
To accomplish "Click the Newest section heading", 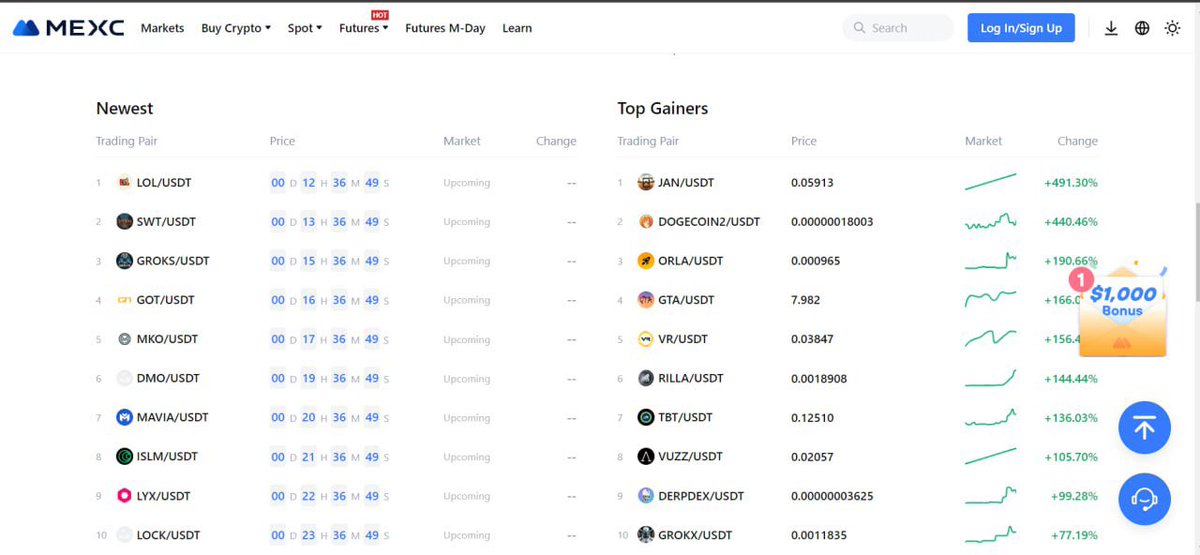I will click(125, 108).
